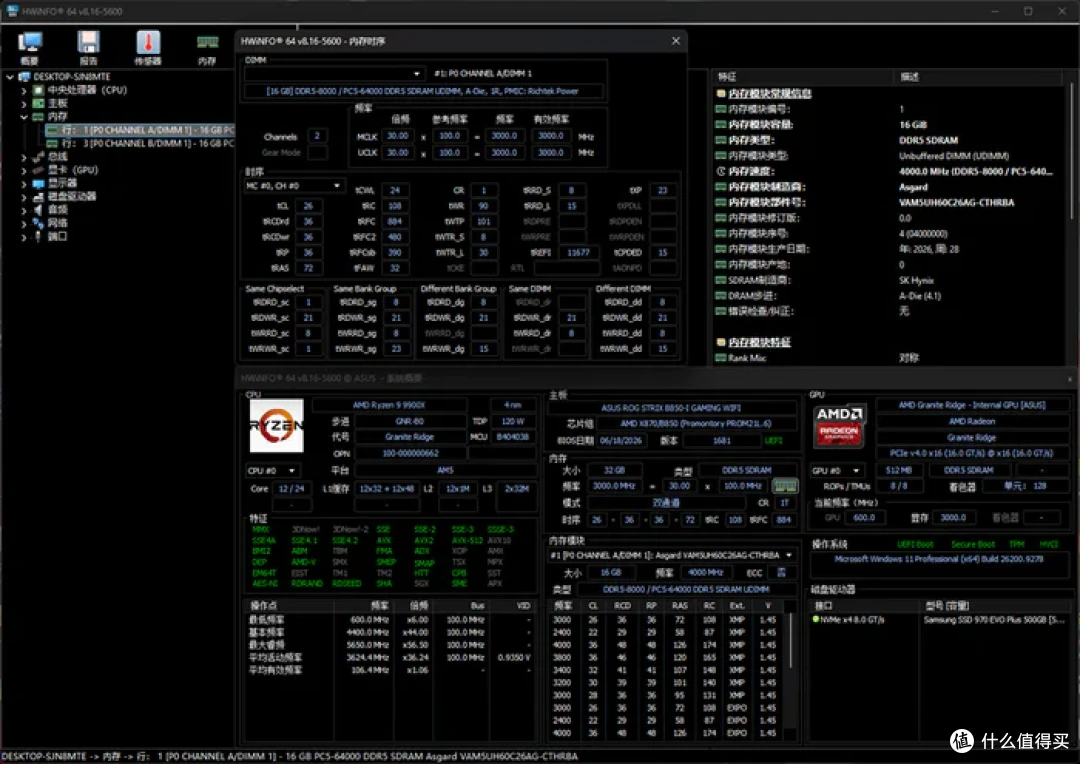Select the 端口 port icon in tree
Screen dimensions: 1080x764
click(x=39, y=236)
